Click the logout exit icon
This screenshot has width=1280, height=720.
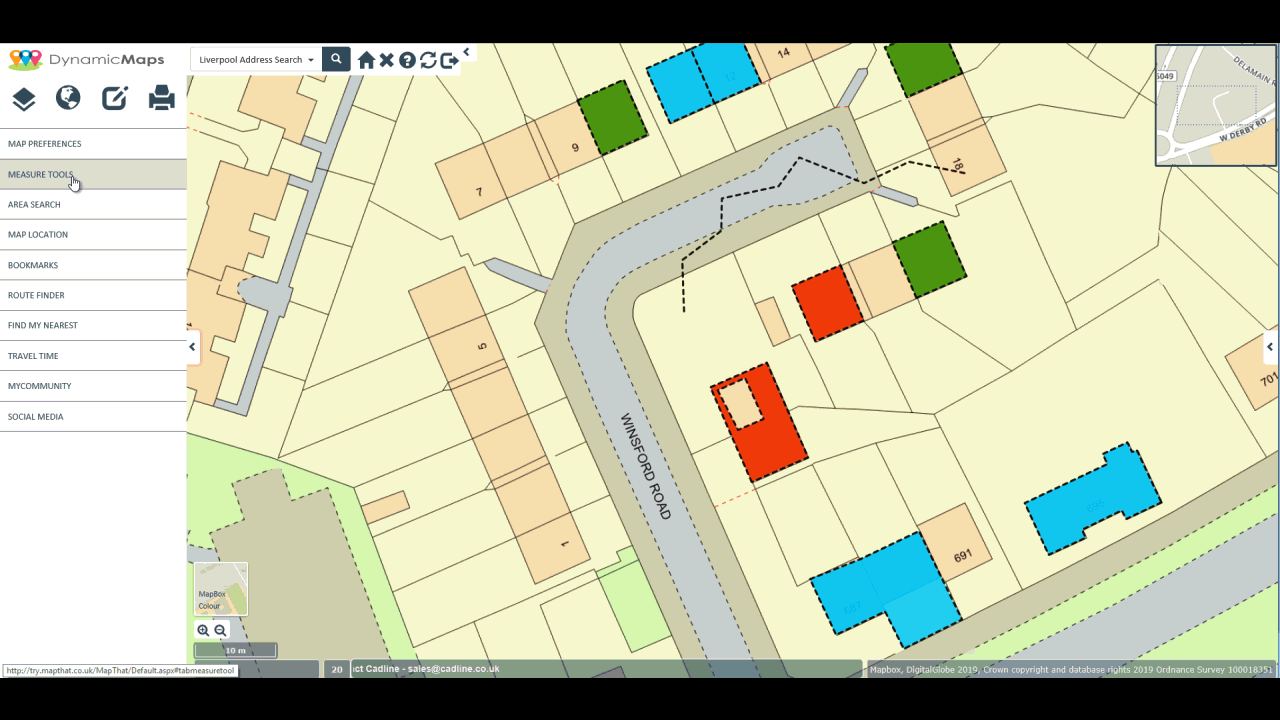pos(449,60)
